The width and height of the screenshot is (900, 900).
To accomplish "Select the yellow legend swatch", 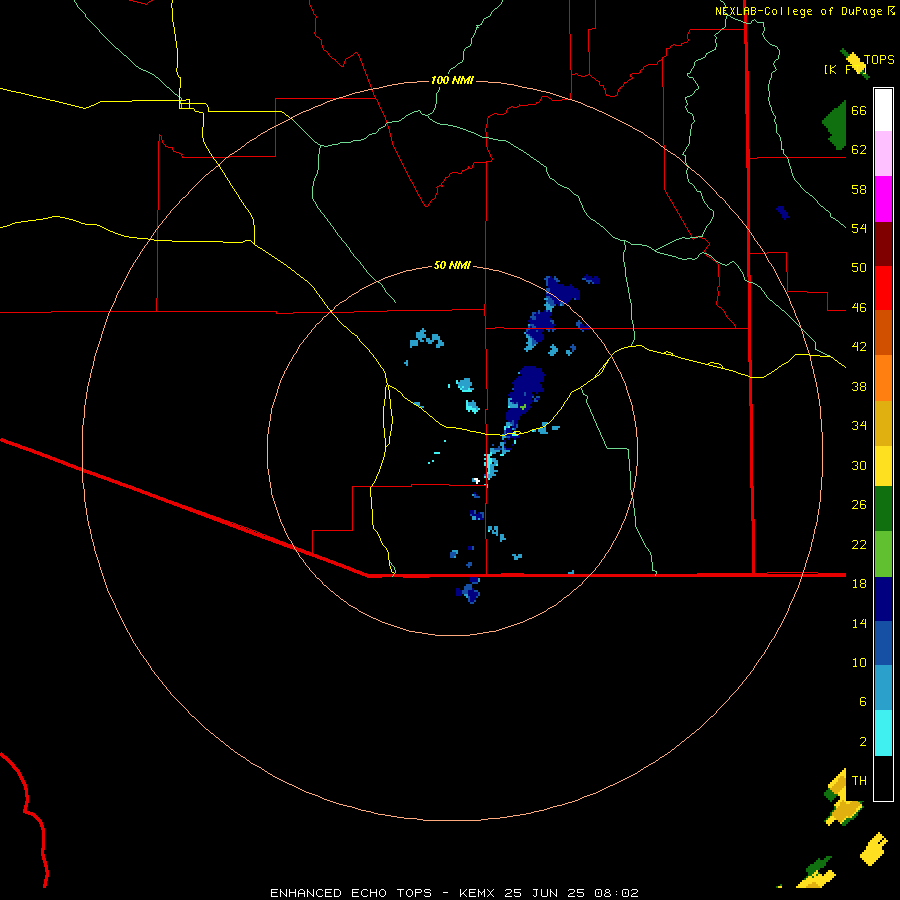I will 883,466.
